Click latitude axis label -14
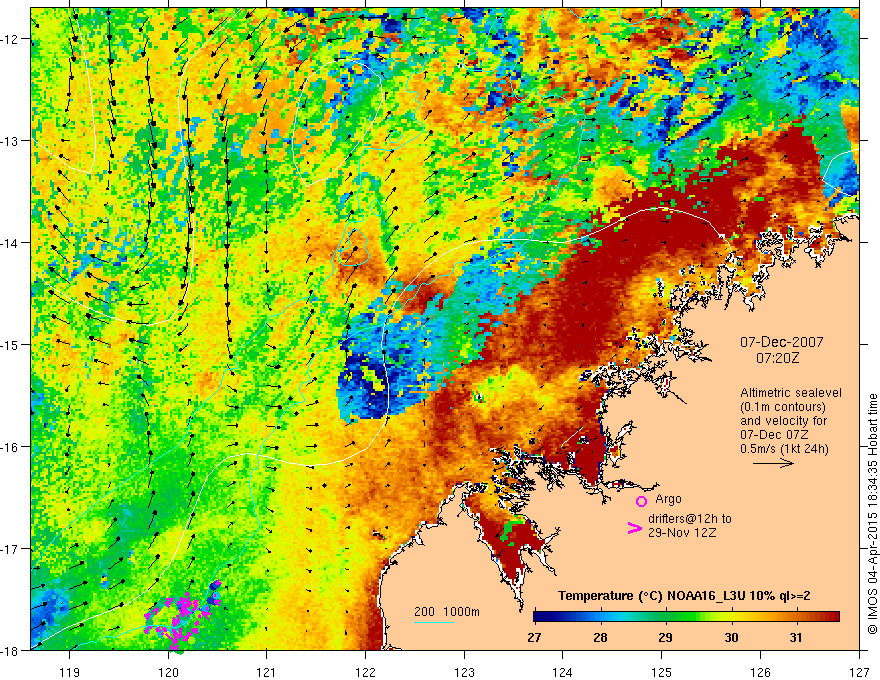This screenshot has width=880, height=680. pos(11,243)
